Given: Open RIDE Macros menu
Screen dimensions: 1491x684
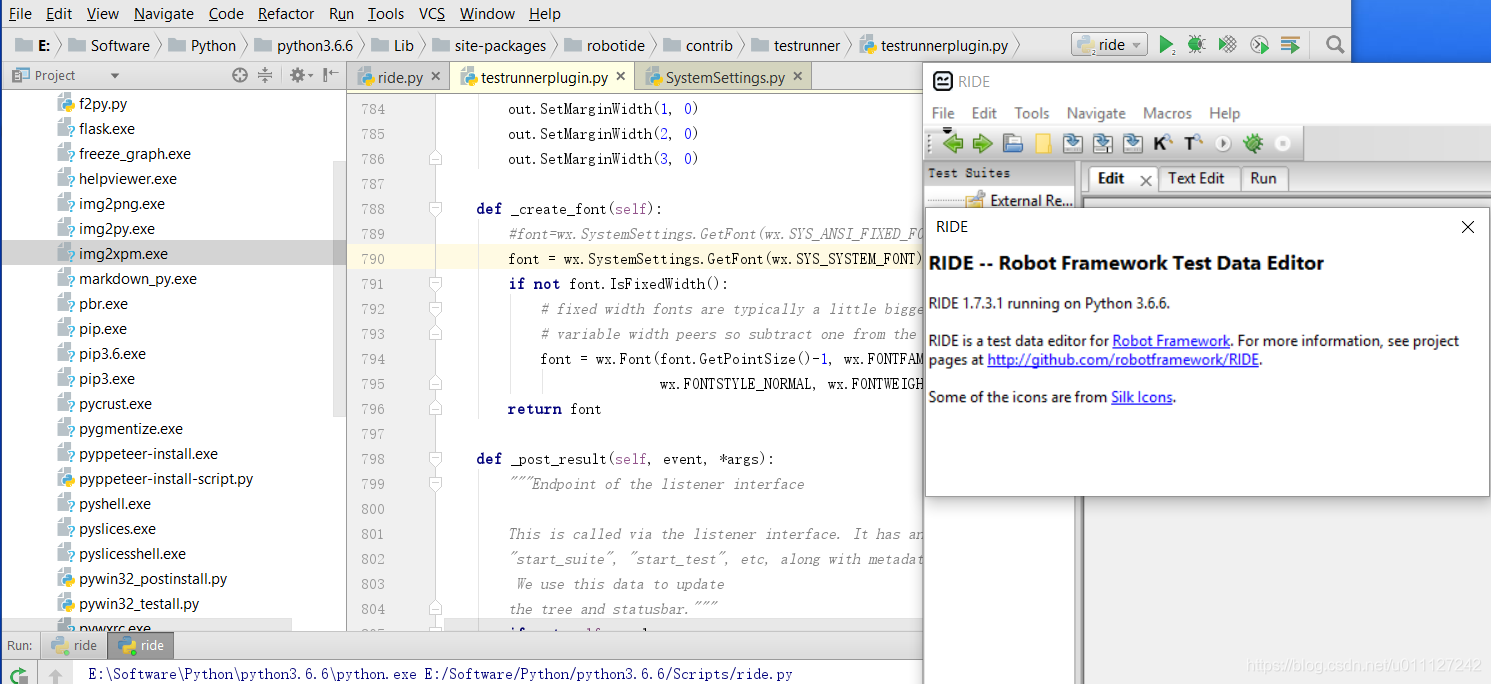Looking at the screenshot, I should pos(1167,113).
